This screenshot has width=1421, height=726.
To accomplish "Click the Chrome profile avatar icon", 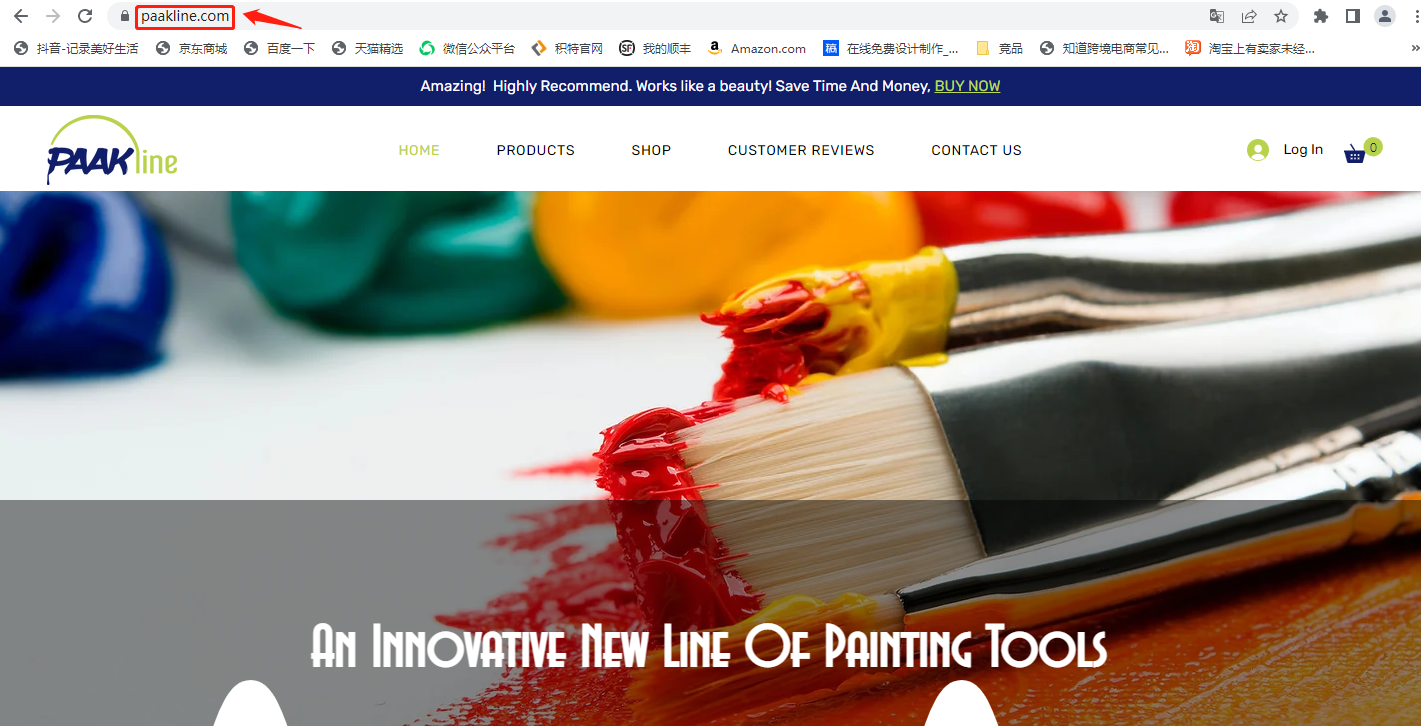I will (1385, 16).
